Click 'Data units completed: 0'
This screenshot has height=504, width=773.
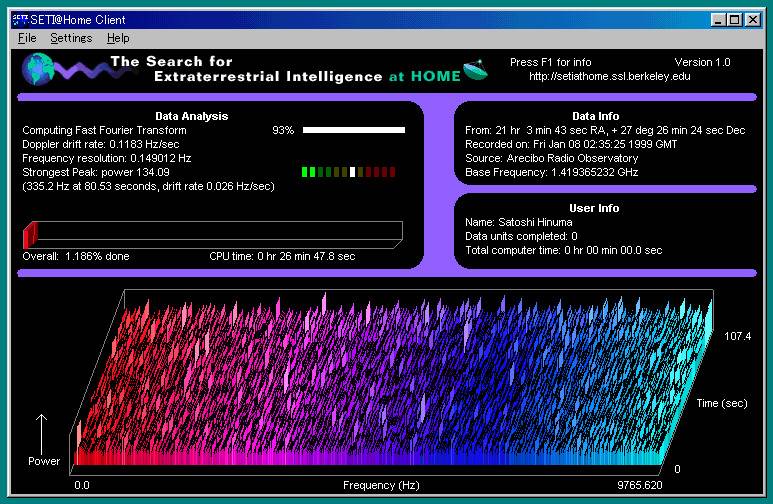coord(521,236)
